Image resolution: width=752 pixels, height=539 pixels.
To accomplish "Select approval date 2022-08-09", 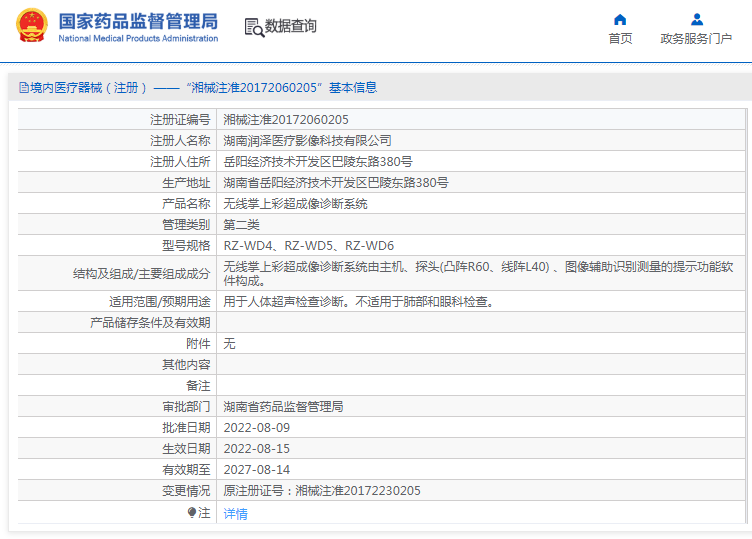I will pos(257,428).
